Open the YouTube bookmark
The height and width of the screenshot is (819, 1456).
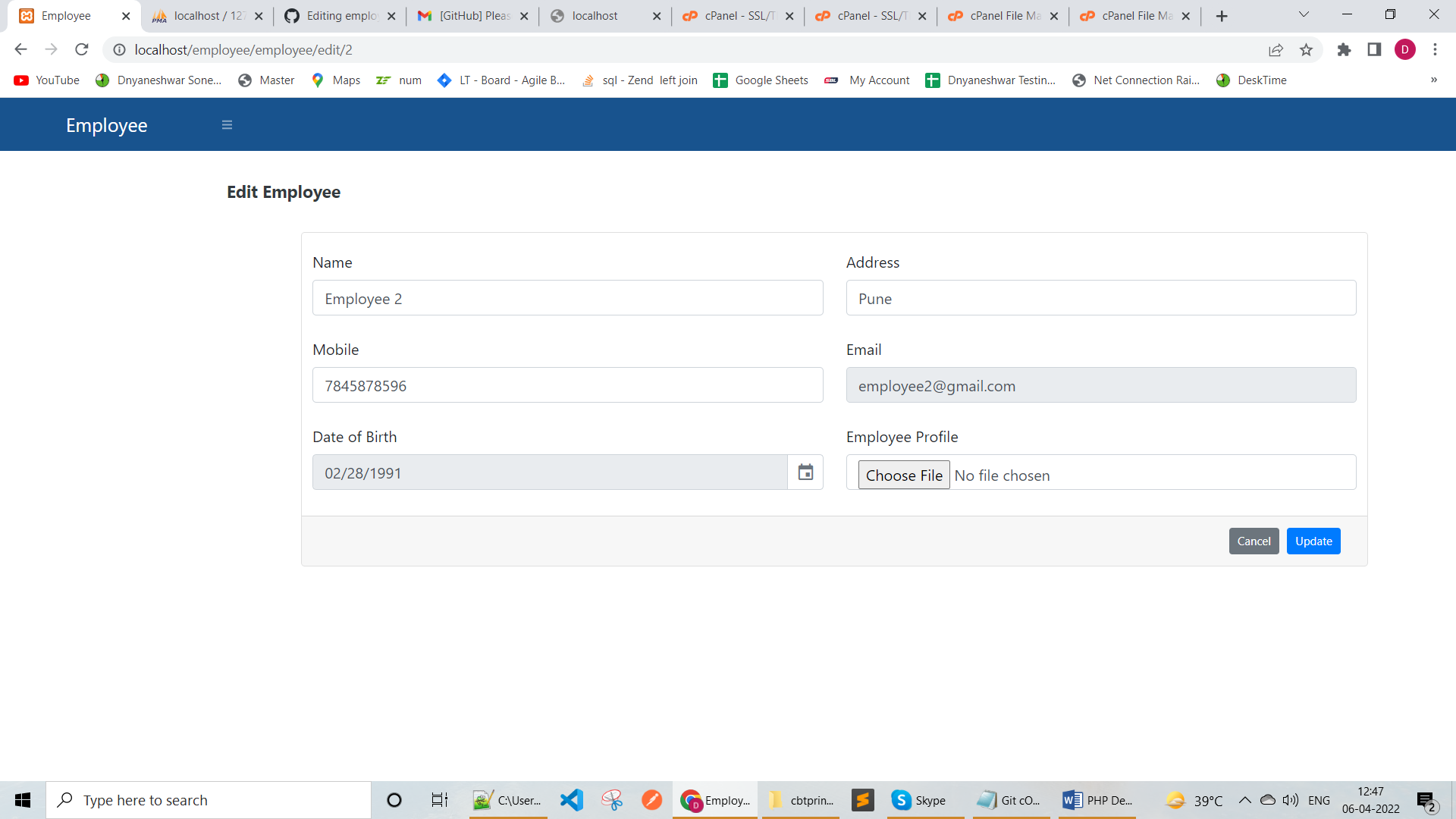(x=45, y=80)
